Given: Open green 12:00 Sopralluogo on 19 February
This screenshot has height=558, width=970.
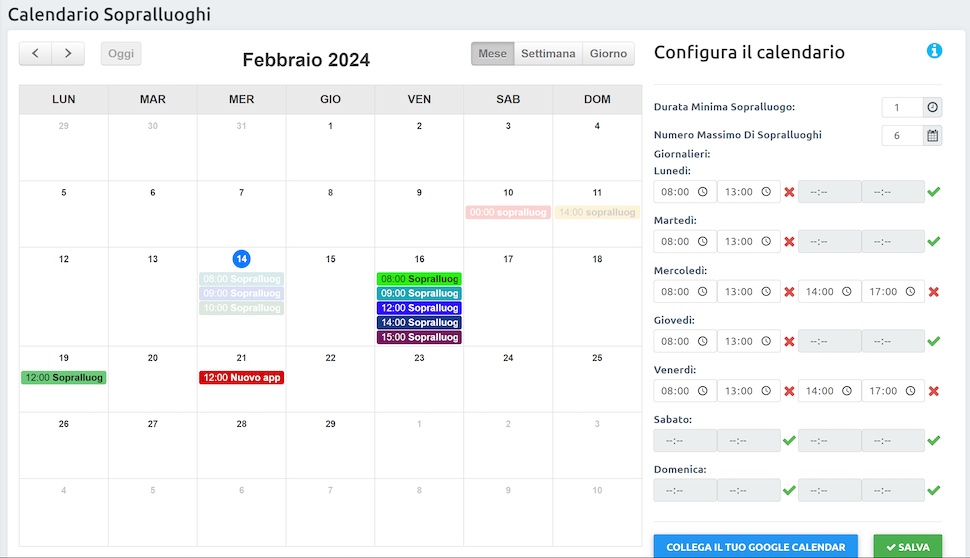Looking at the screenshot, I should 64,377.
